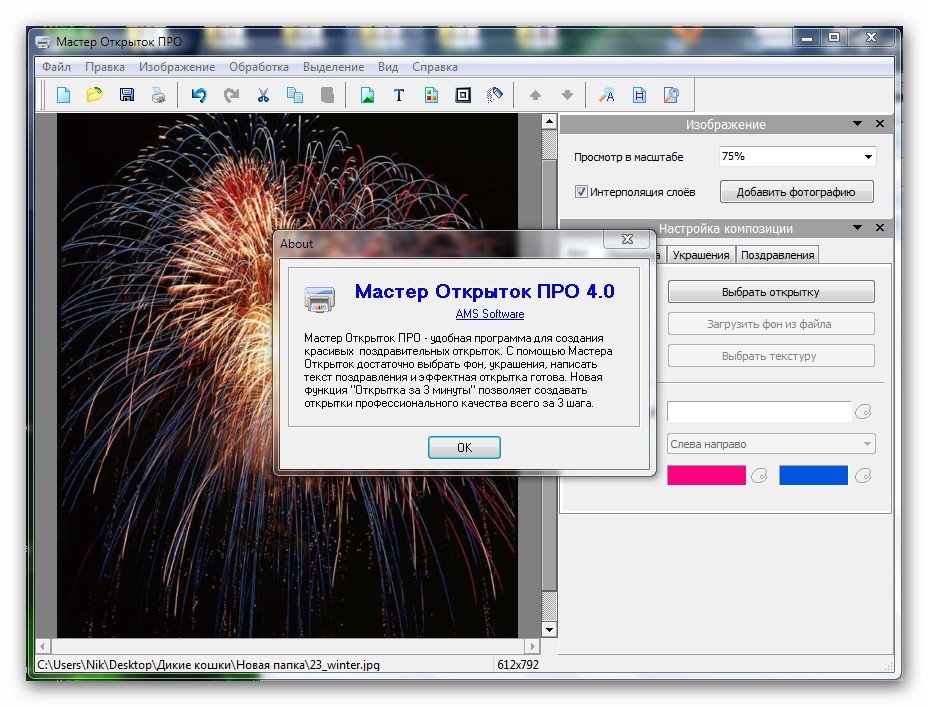Select the Add Text 'T' tool
Image resolution: width=929 pixels, height=707 pixels.
[398, 96]
